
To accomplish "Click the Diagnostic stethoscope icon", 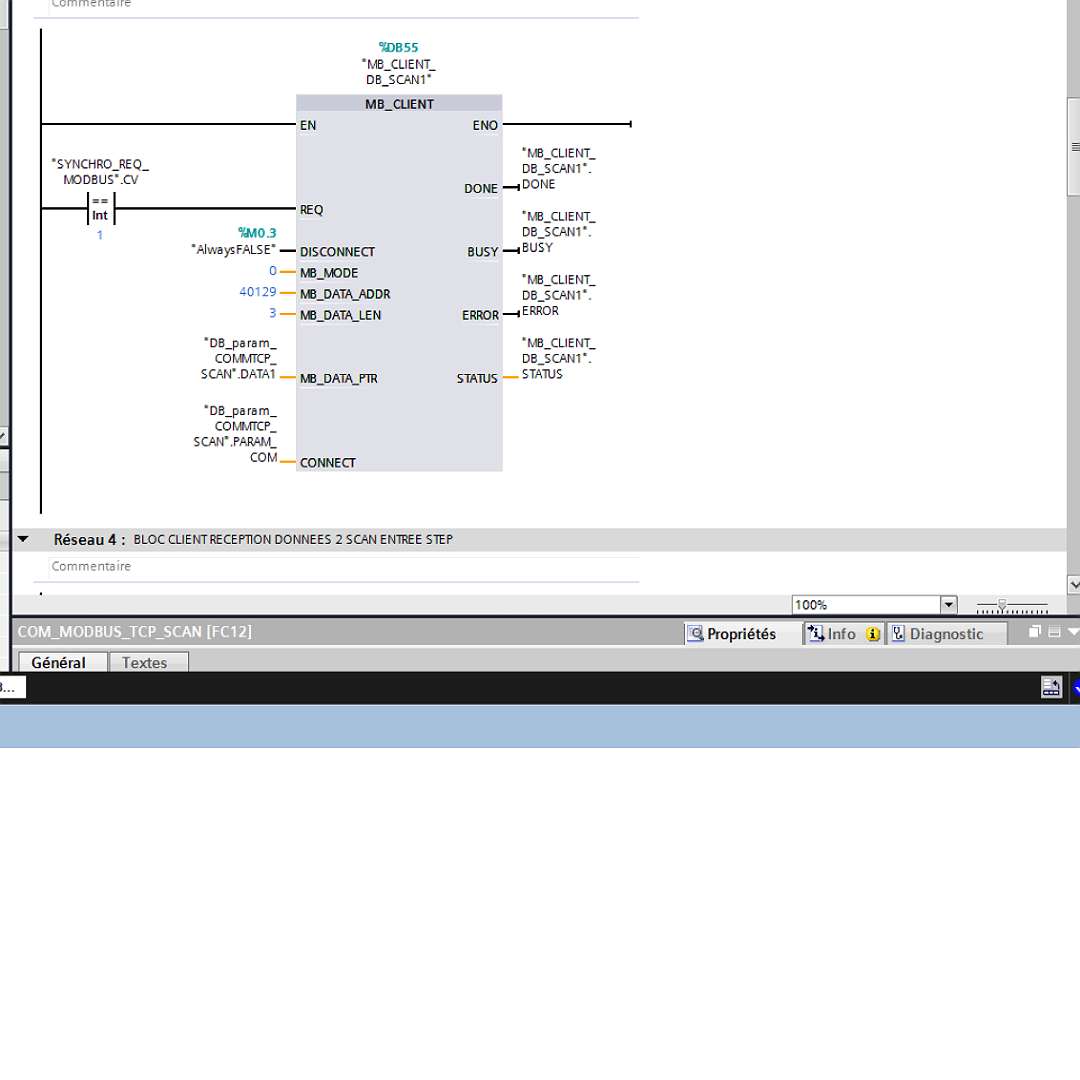I will [898, 634].
